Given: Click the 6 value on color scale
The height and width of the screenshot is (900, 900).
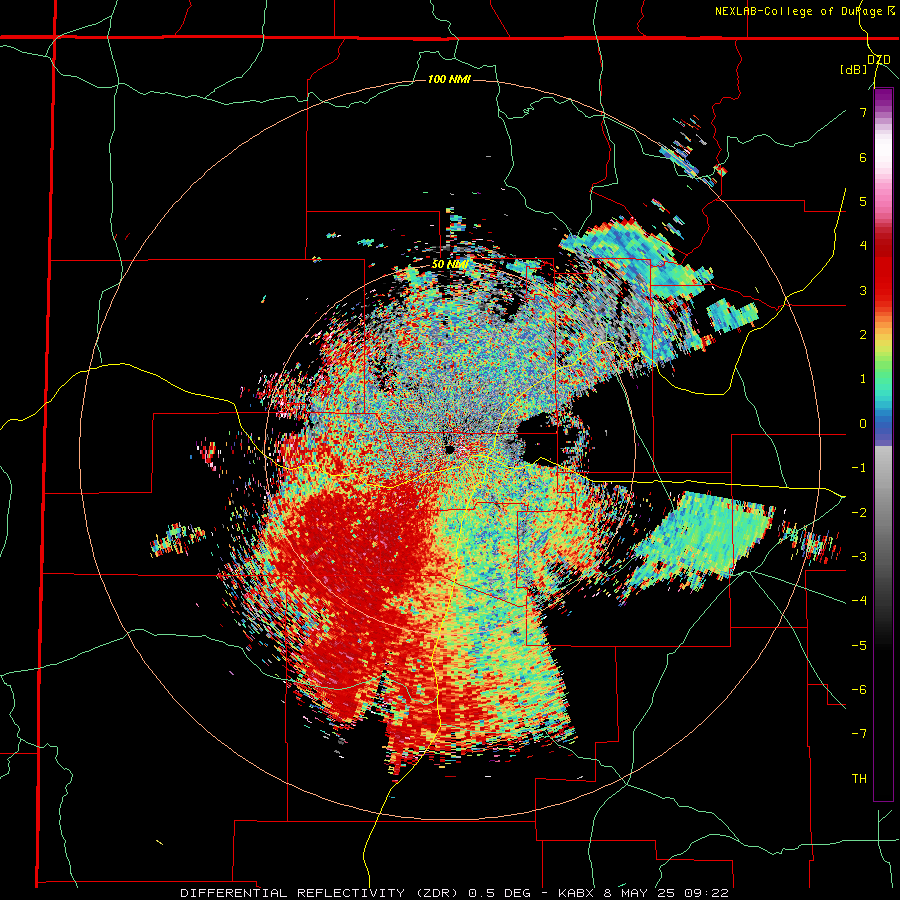Looking at the screenshot, I should [x=863, y=157].
